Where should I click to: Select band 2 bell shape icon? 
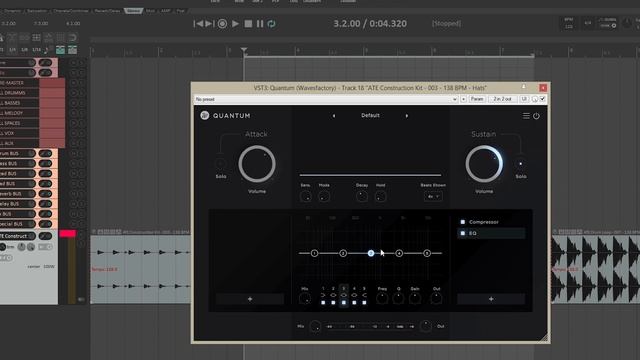pyautogui.click(x=333, y=295)
